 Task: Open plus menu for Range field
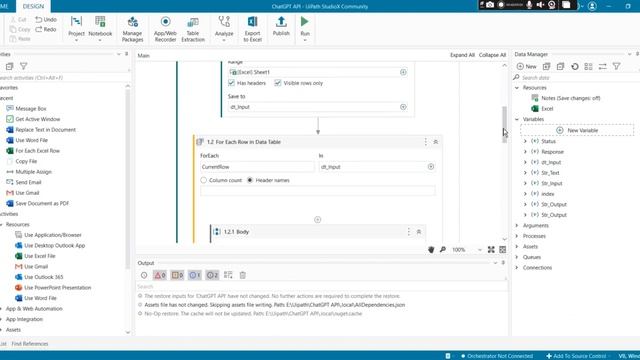click(403, 72)
